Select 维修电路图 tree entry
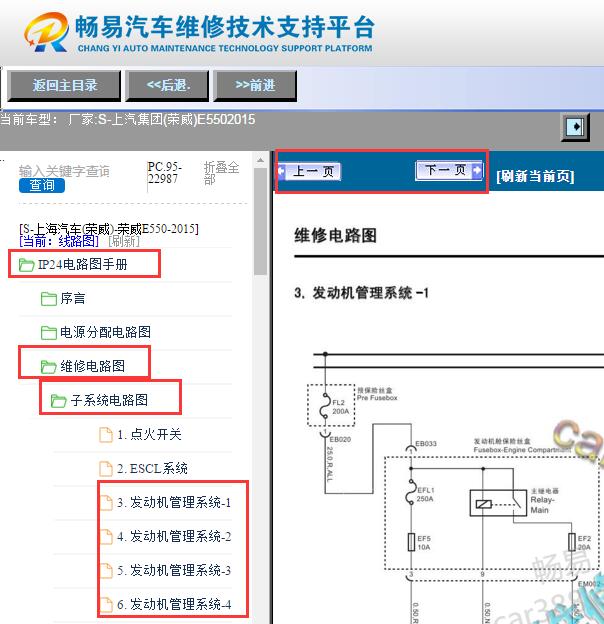The image size is (604, 624). coord(92,366)
